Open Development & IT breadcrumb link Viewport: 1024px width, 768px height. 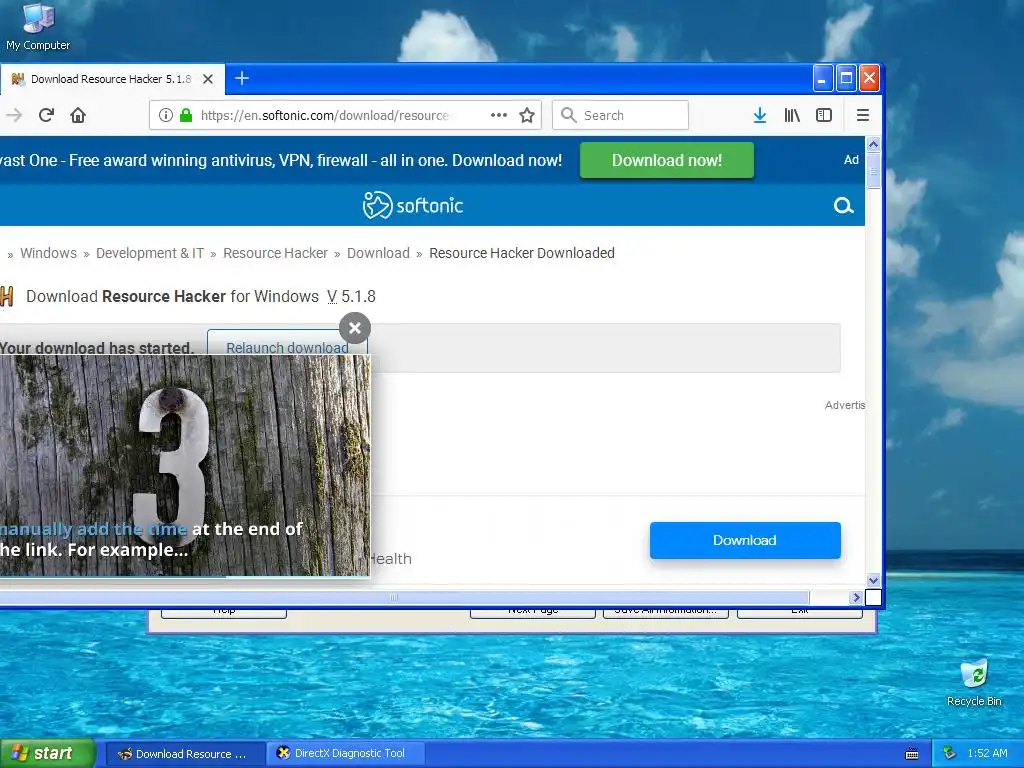(150, 253)
